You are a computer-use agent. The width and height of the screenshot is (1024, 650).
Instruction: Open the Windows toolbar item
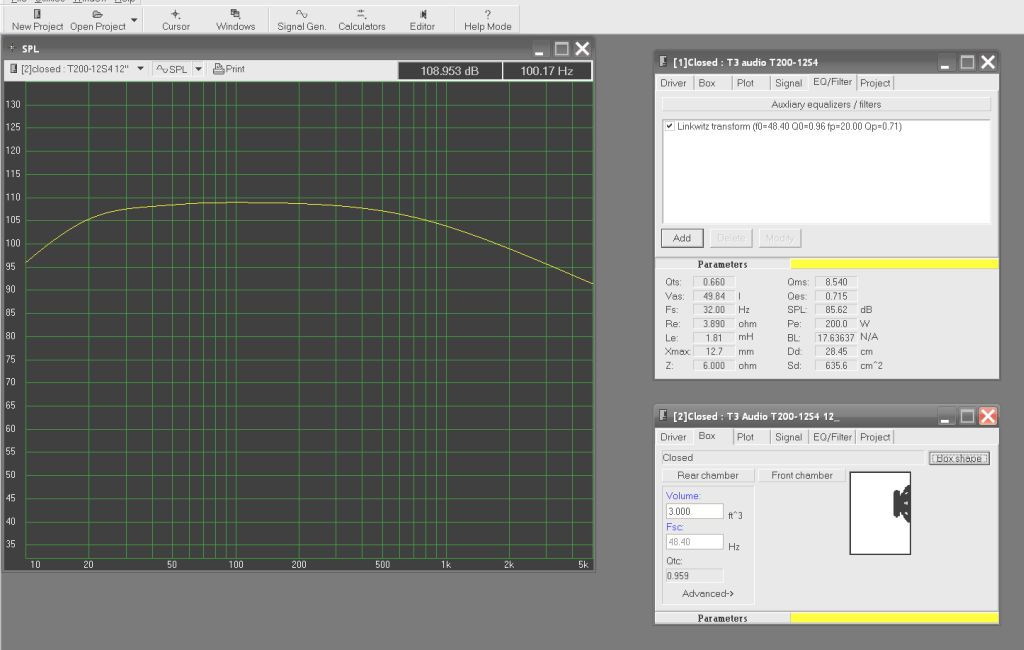[235, 20]
